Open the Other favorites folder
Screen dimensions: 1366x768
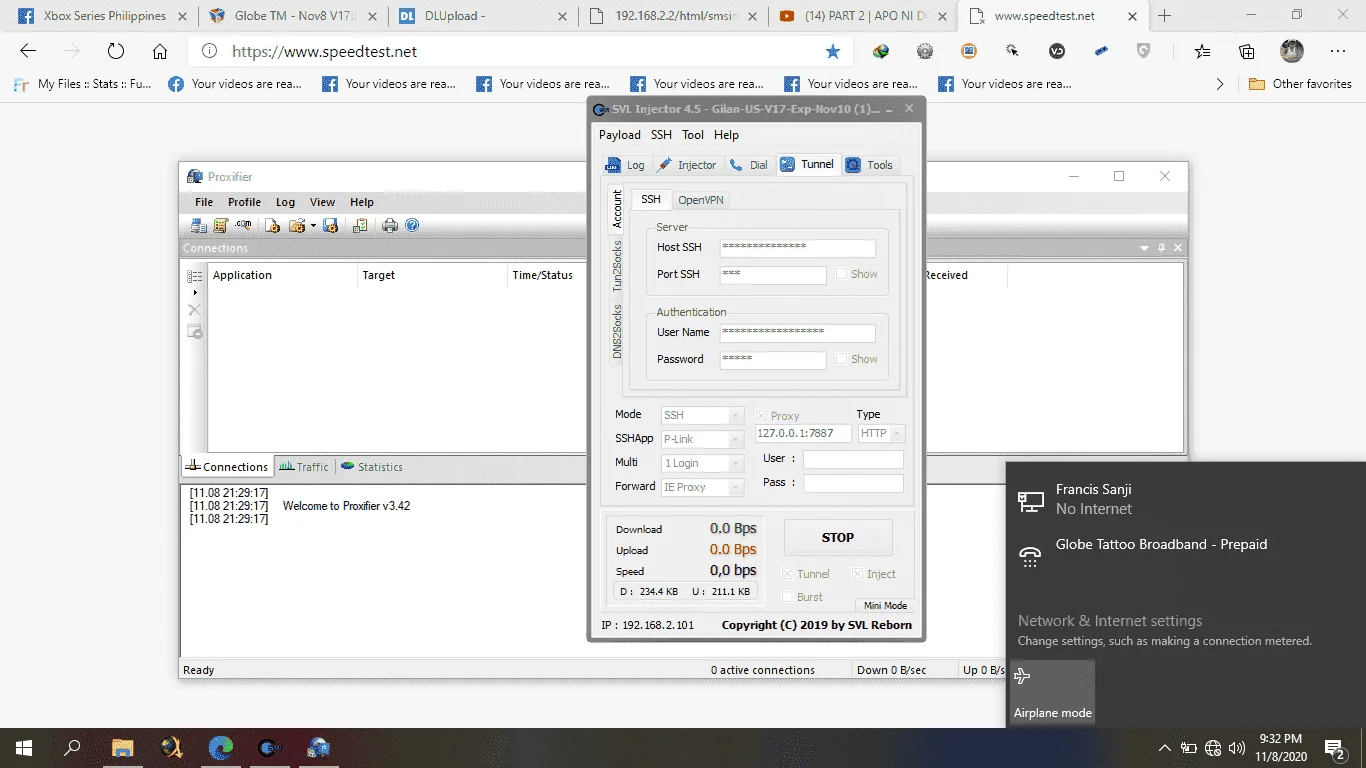(1300, 84)
